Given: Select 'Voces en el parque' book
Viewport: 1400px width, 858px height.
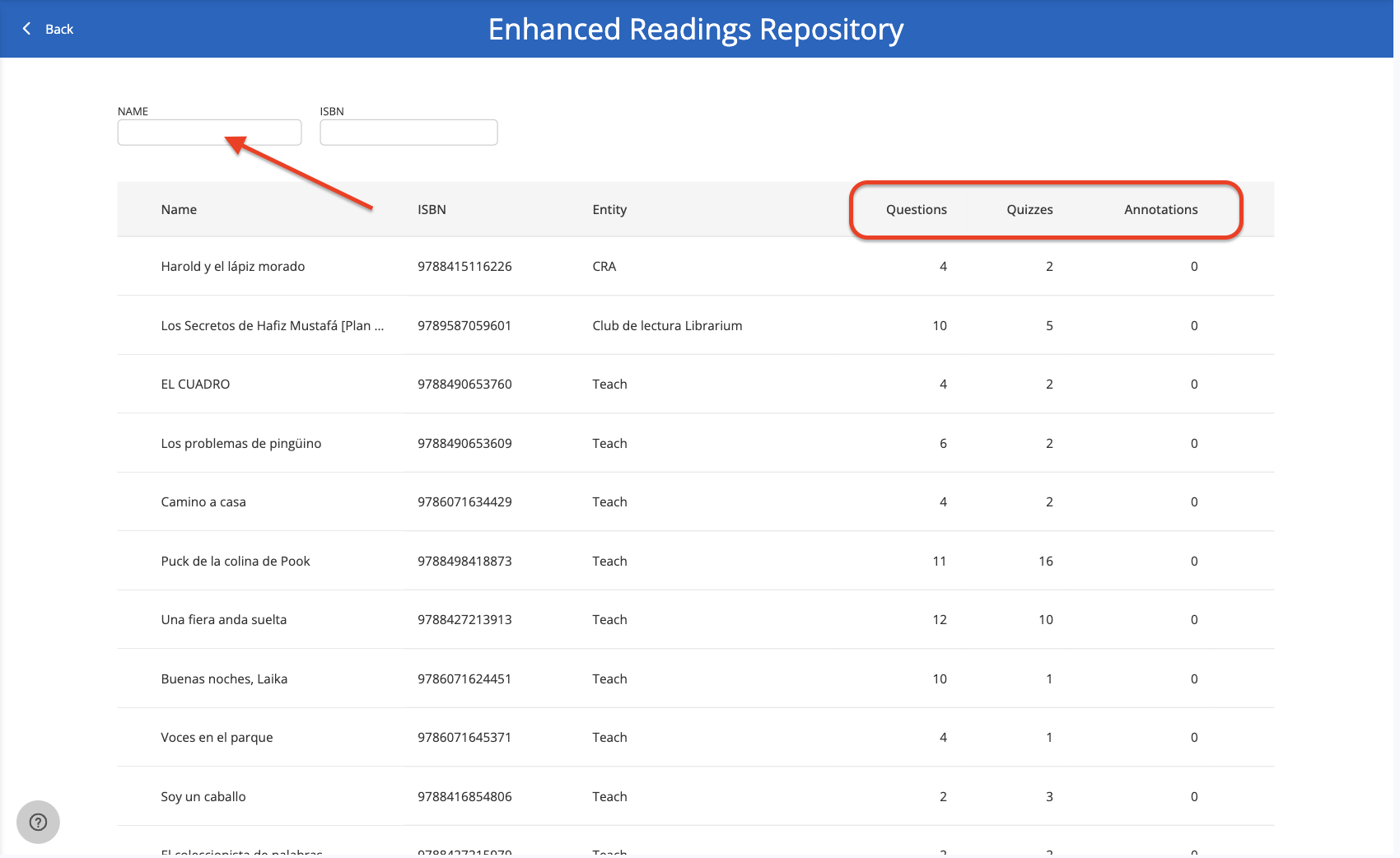Looking at the screenshot, I should 217,737.
